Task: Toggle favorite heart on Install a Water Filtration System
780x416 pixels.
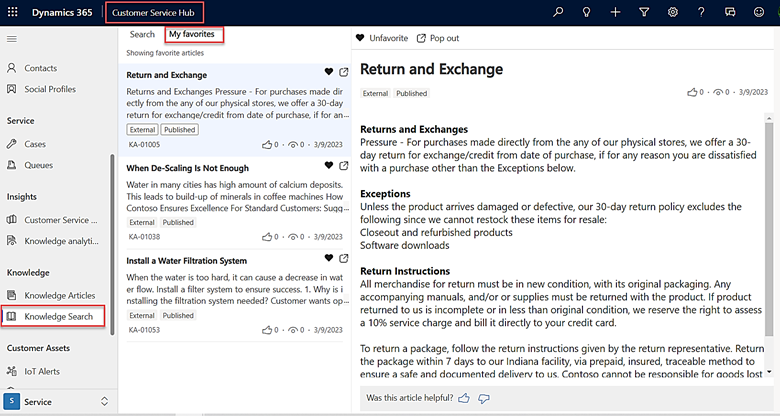Action: tap(329, 258)
